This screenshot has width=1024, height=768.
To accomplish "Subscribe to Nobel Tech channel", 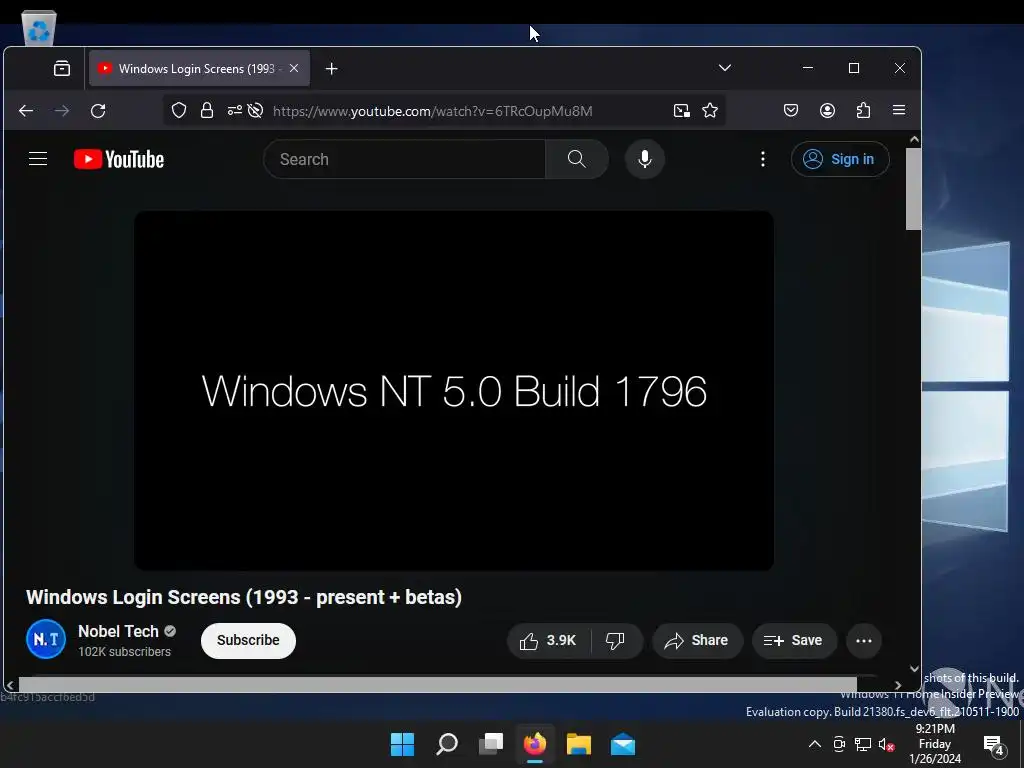I will pos(248,640).
